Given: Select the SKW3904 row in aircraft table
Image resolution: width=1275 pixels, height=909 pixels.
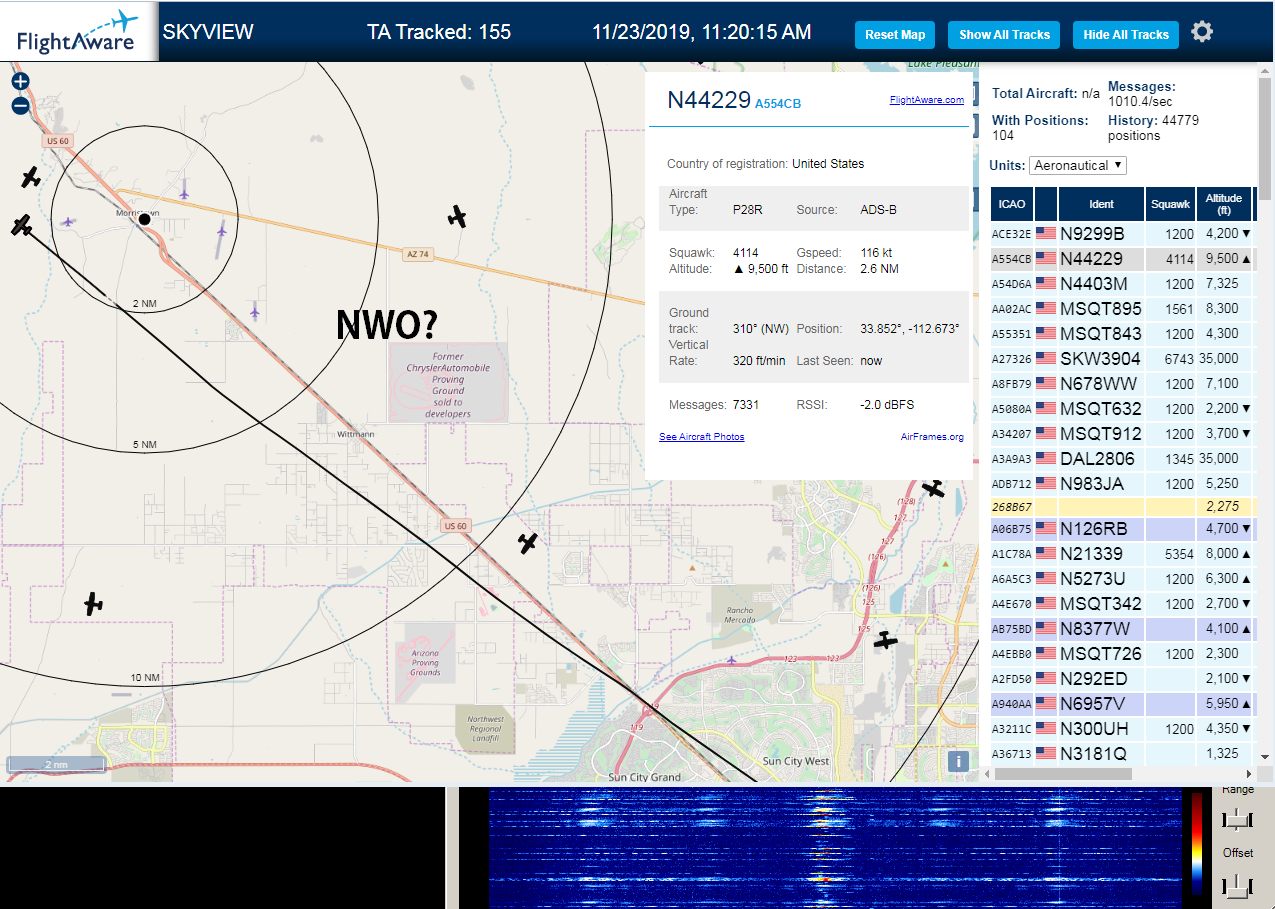Looking at the screenshot, I should tap(1121, 358).
